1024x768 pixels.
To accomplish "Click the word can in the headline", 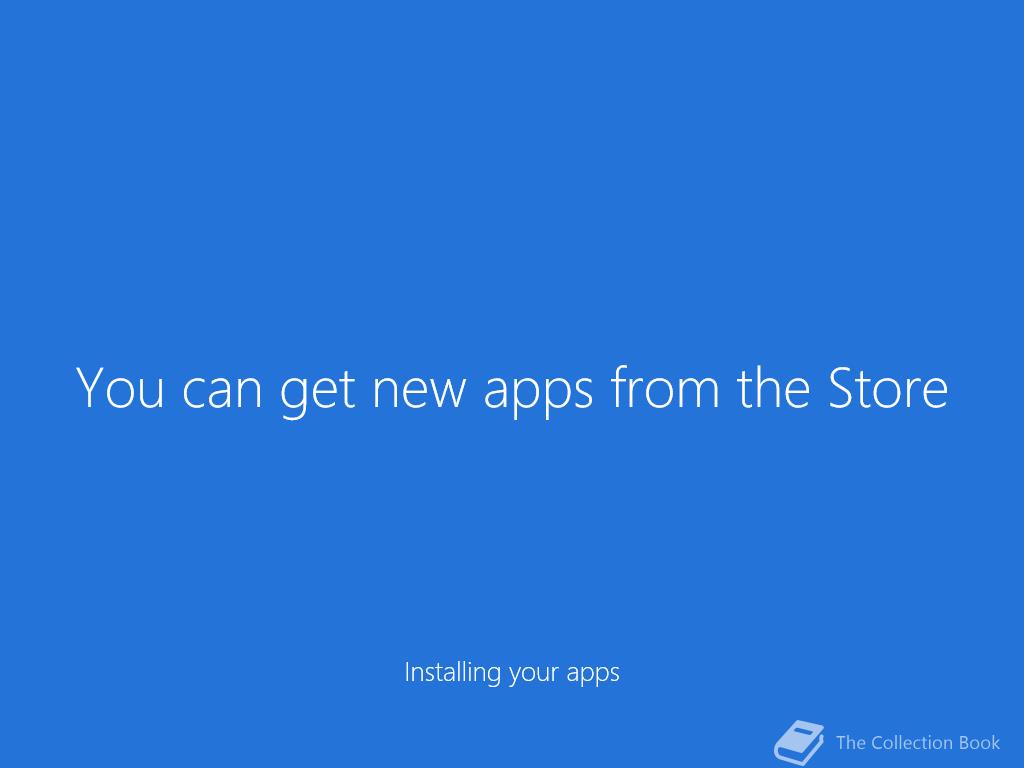I will 222,392.
